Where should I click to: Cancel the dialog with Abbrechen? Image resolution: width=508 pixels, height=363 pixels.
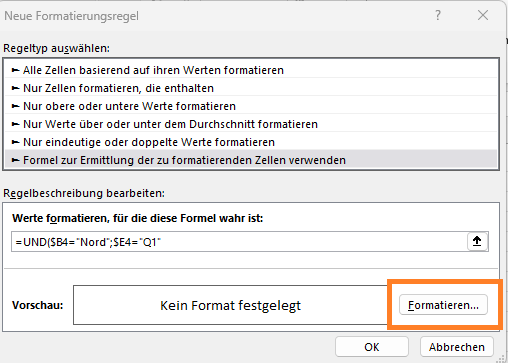click(457, 347)
